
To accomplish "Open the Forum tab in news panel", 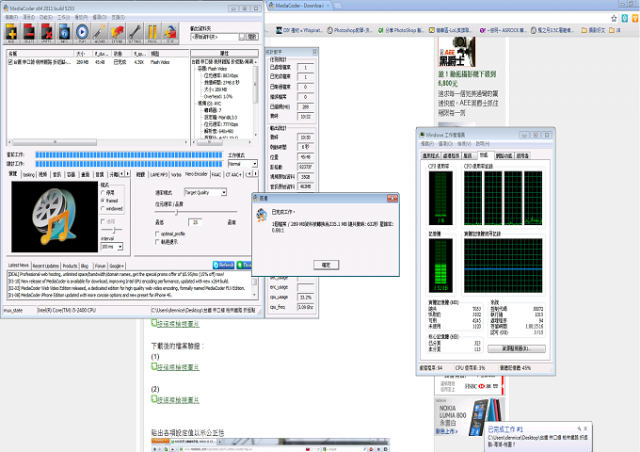I will 100,266.
